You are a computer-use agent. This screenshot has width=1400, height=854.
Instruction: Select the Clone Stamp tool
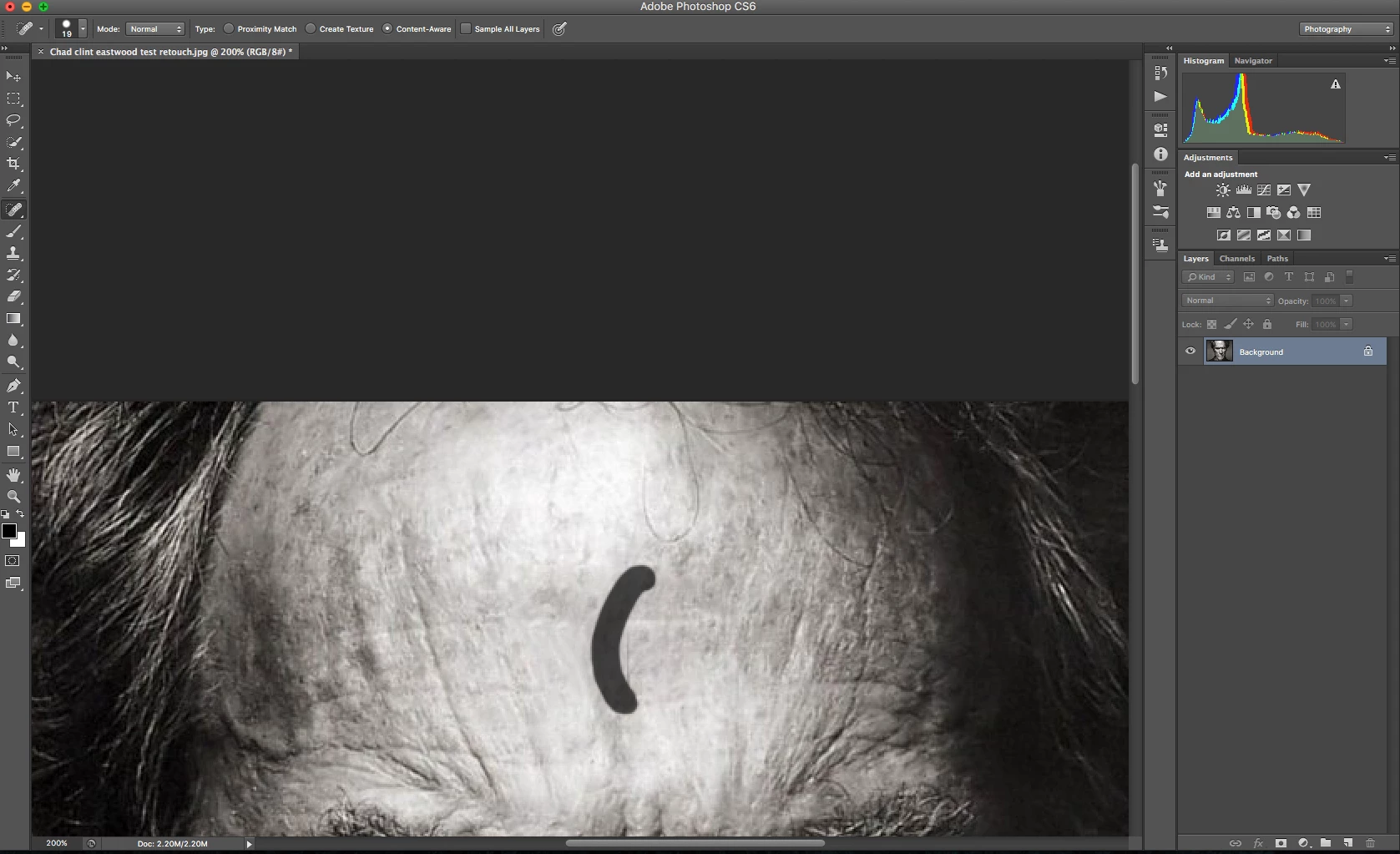pyautogui.click(x=14, y=253)
